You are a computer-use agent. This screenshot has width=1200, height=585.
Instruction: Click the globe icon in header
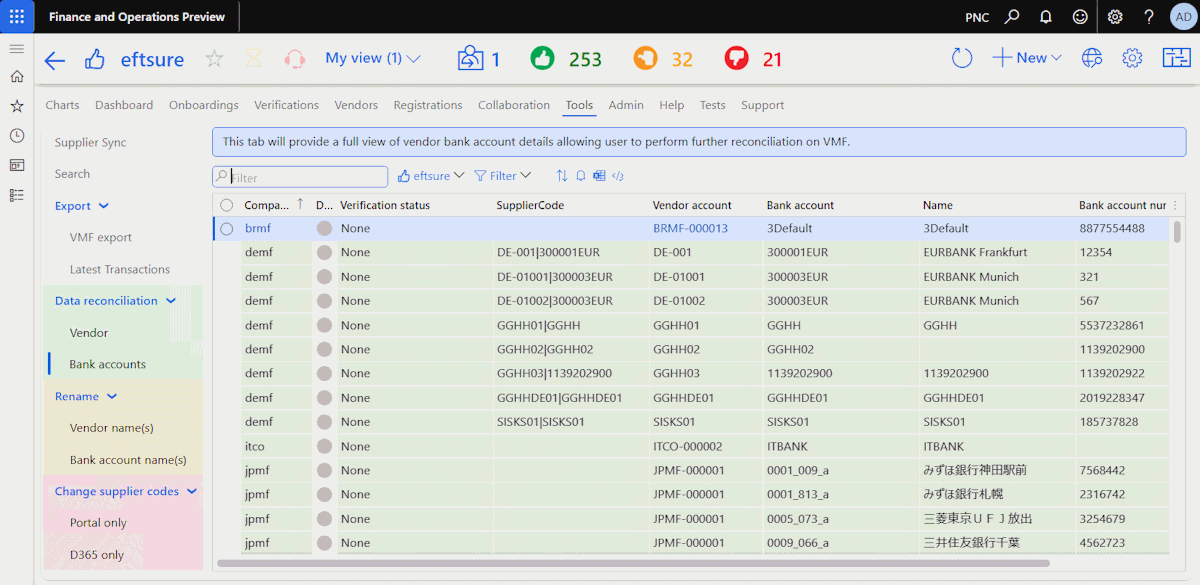[1092, 58]
